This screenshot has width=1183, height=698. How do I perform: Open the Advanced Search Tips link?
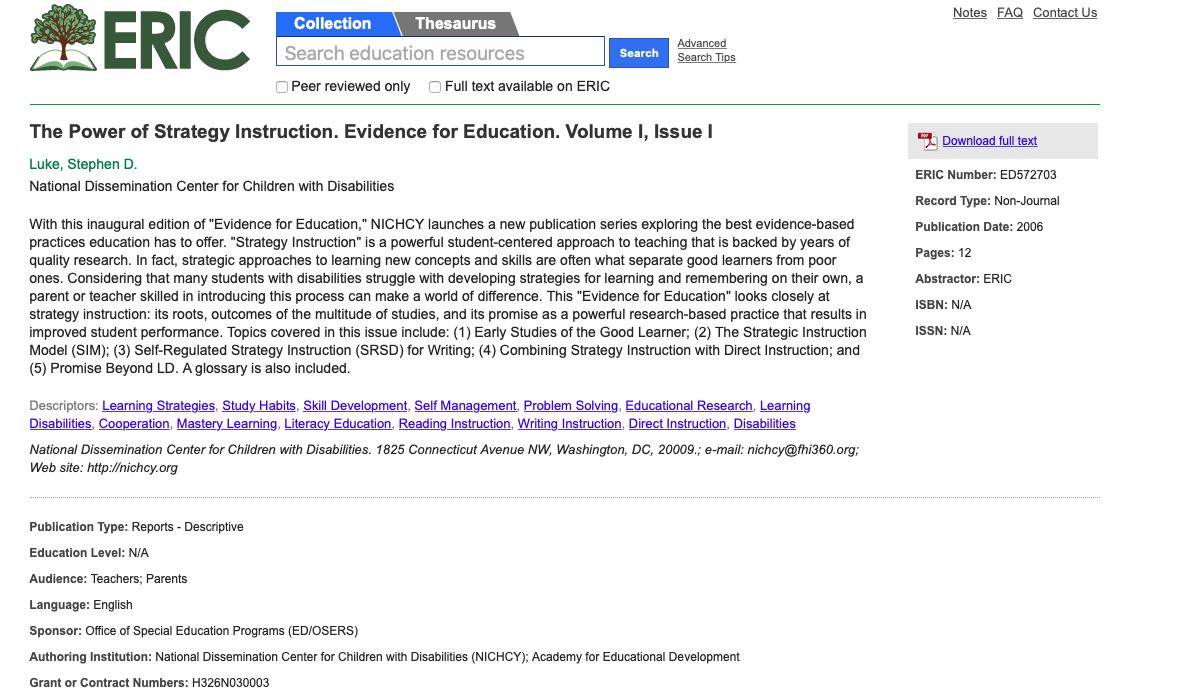[706, 51]
